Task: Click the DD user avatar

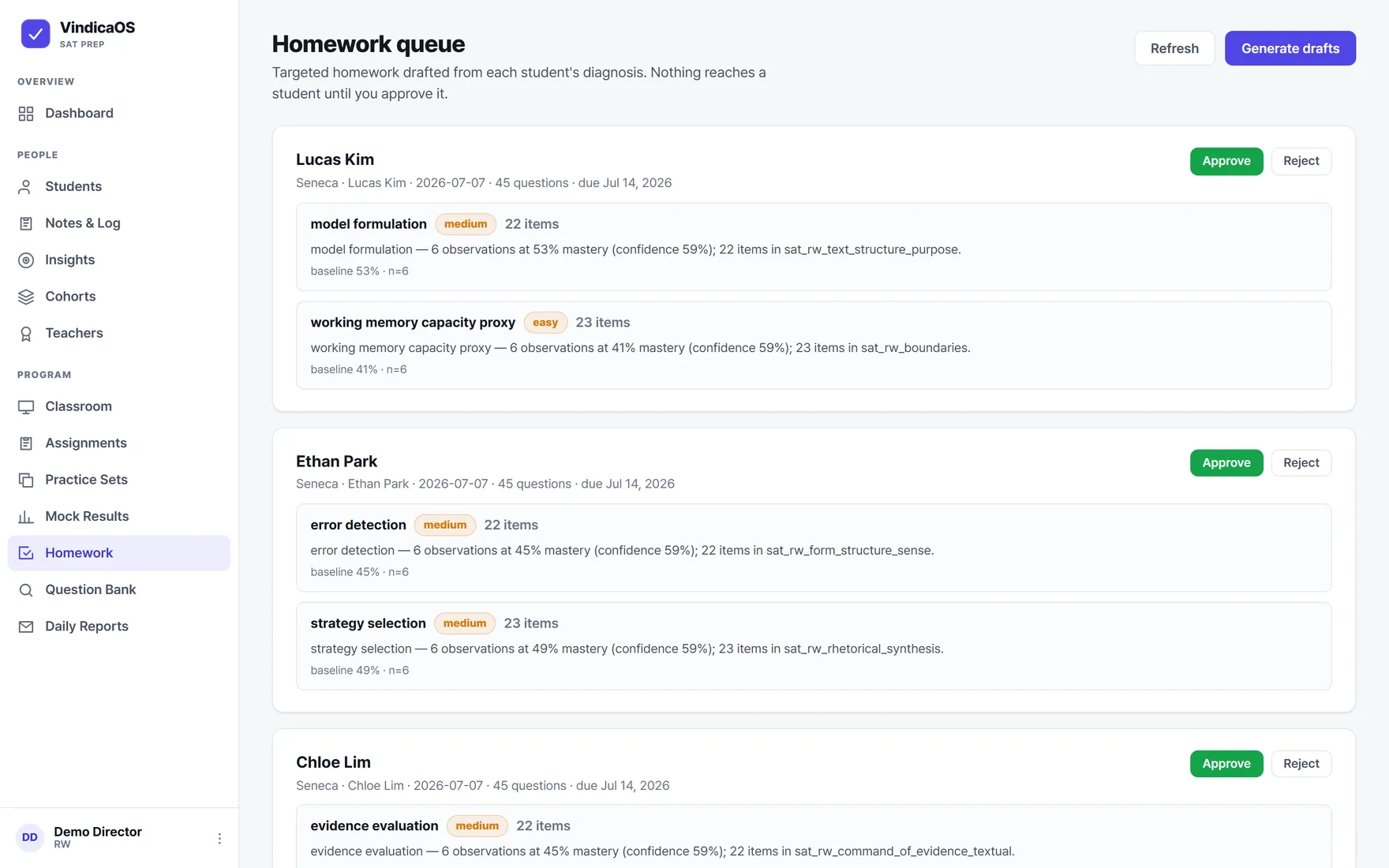Action: [30, 837]
